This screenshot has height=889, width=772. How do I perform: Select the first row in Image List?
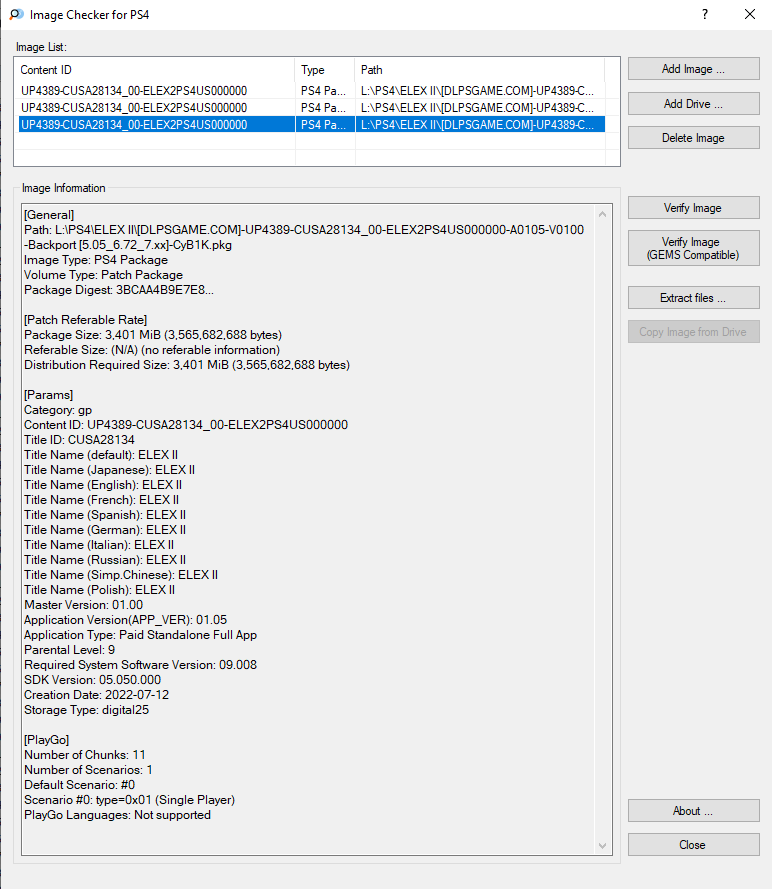pos(312,91)
